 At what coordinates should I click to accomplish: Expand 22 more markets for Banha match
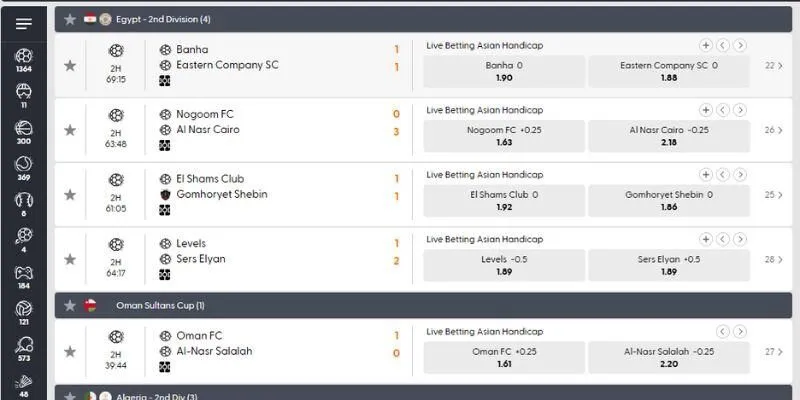pyautogui.click(x=773, y=65)
